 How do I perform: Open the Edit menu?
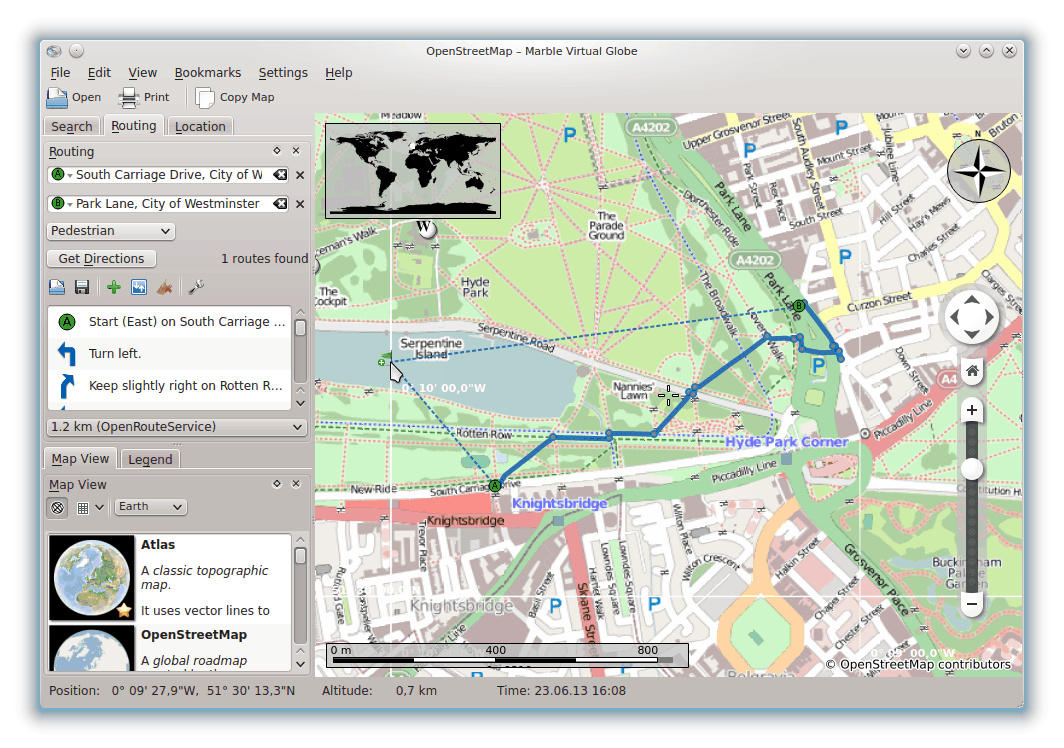99,73
